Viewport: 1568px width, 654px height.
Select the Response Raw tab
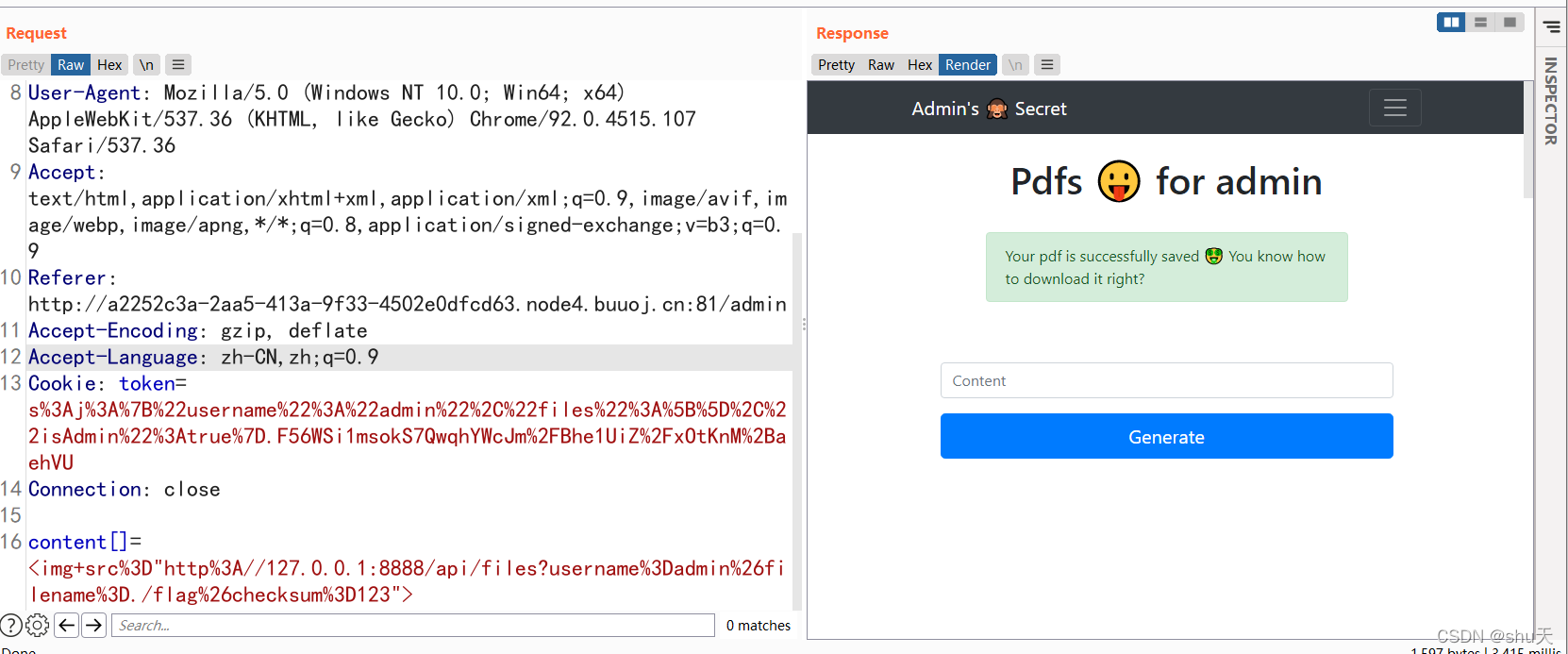pyautogui.click(x=881, y=65)
